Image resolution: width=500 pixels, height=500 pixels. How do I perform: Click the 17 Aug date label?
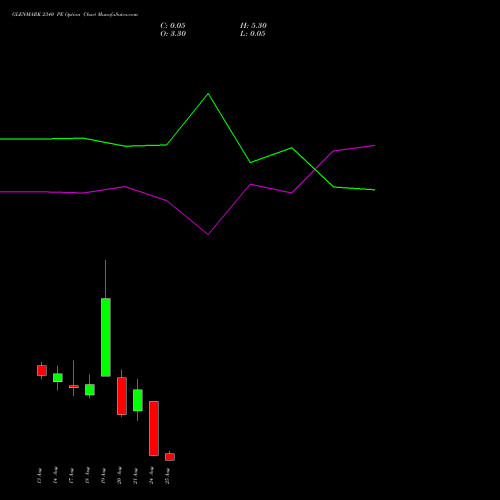[71, 476]
